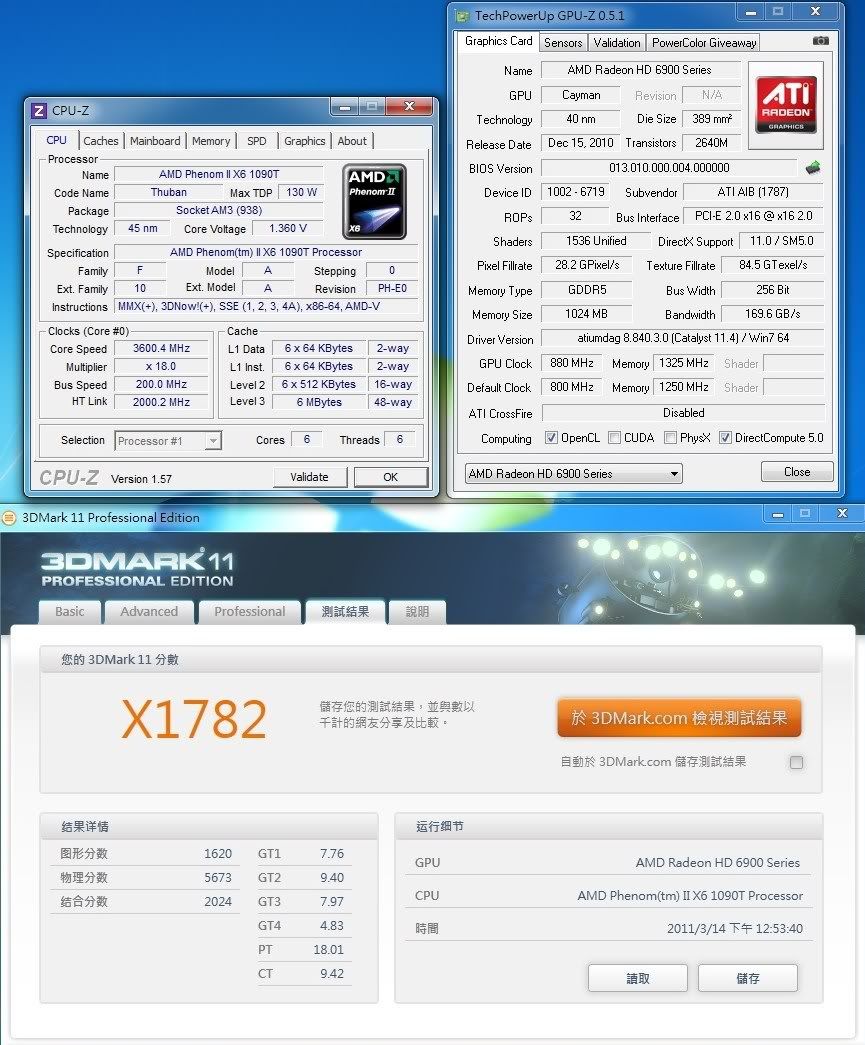Image resolution: width=865 pixels, height=1045 pixels.
Task: Minimize the GPU-Z window
Action: coord(750,11)
